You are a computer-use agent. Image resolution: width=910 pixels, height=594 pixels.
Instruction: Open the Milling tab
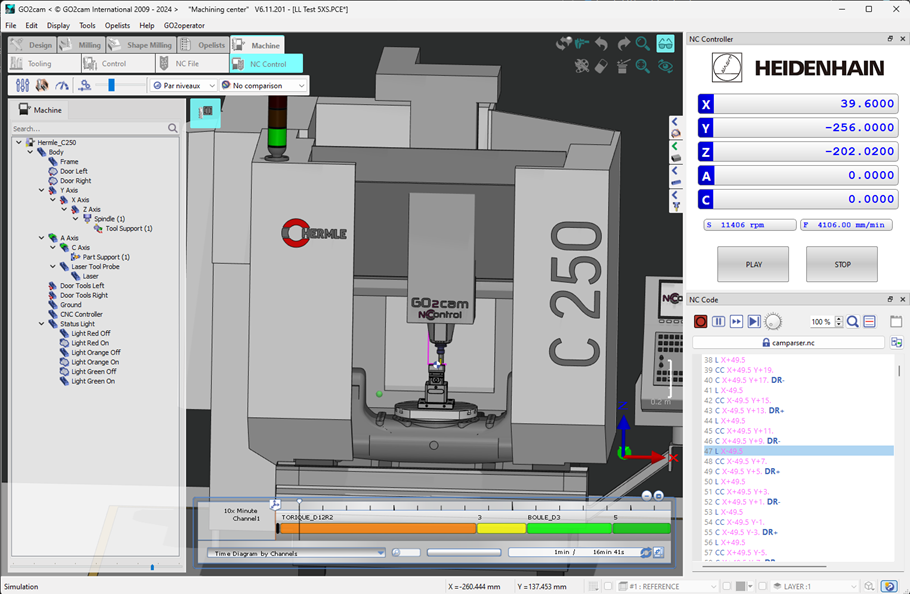point(81,45)
